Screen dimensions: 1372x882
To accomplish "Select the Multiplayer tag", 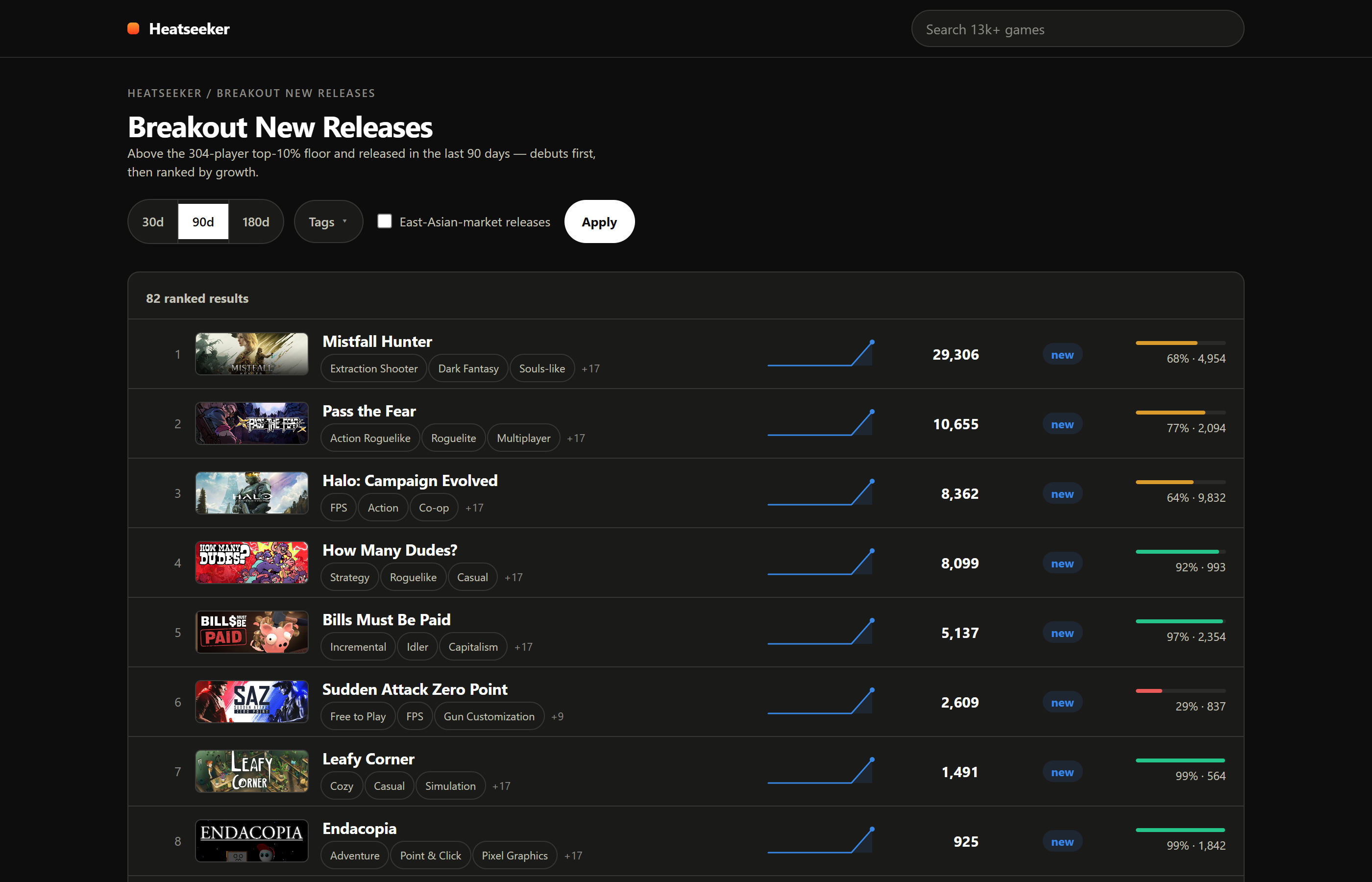I will coord(523,438).
